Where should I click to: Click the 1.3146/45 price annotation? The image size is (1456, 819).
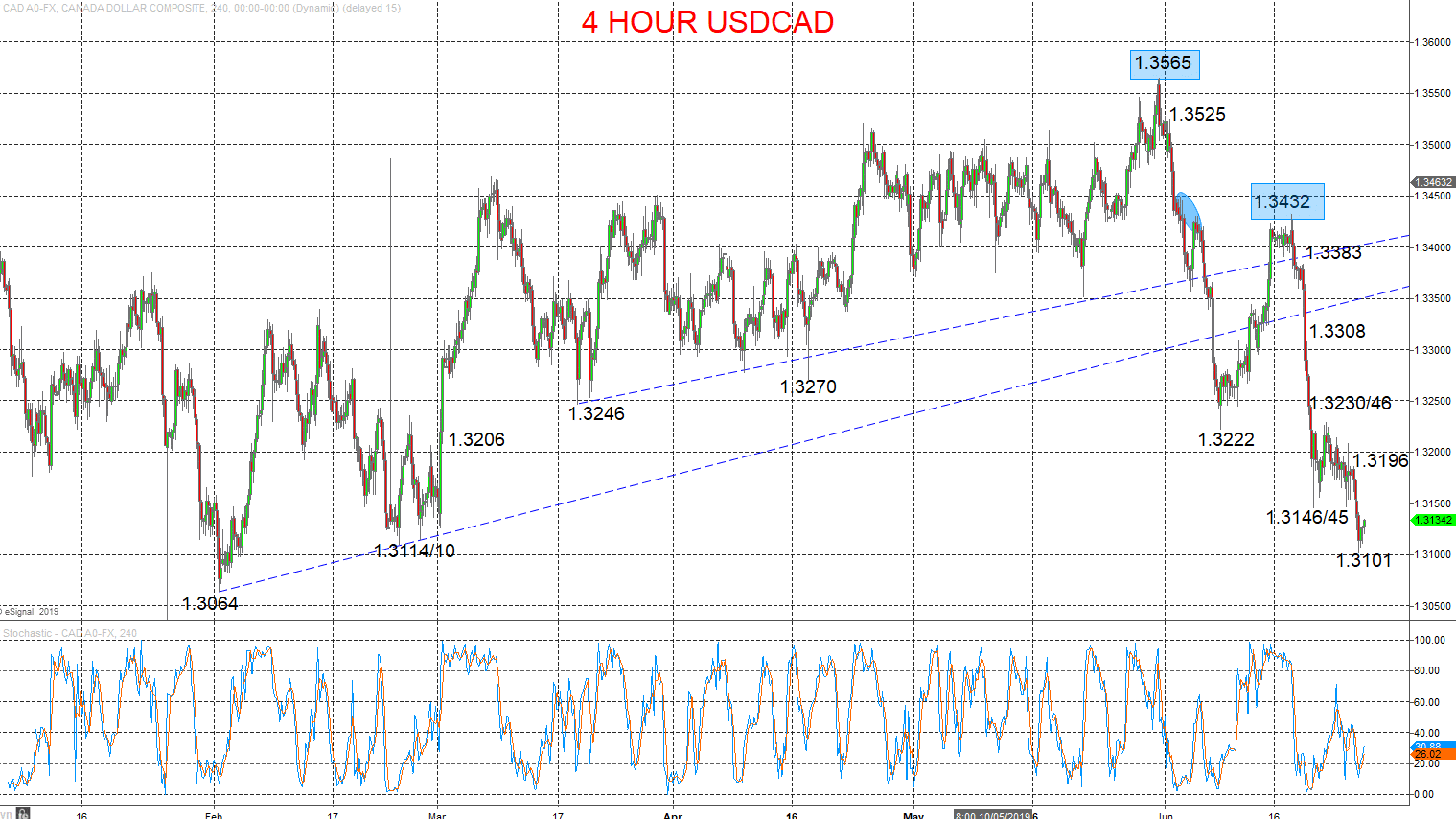(x=1307, y=517)
